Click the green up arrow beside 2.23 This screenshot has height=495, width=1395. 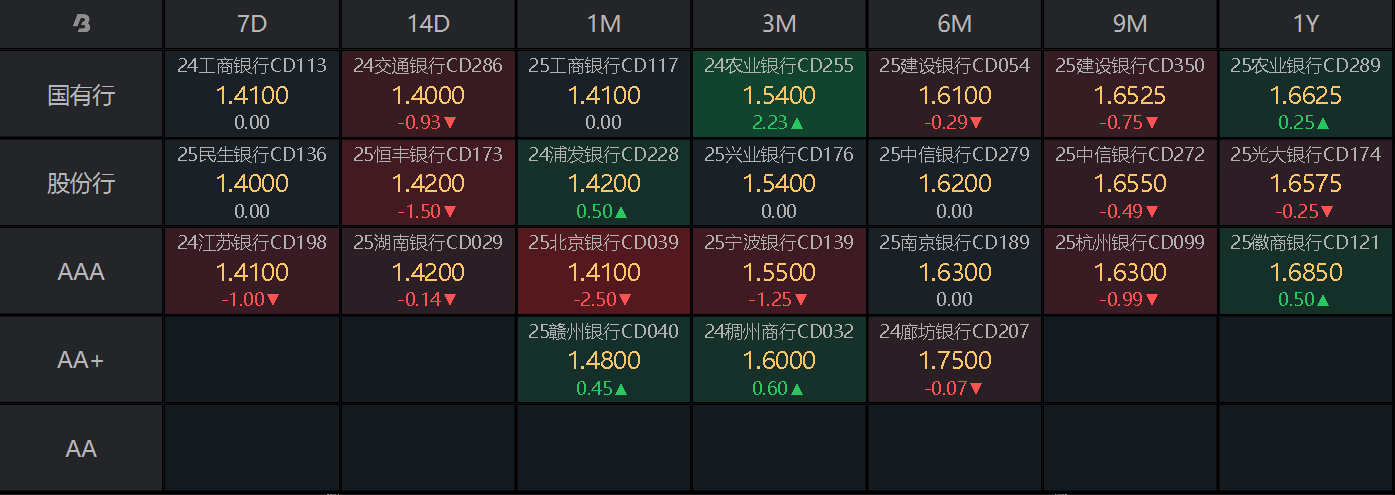click(x=798, y=123)
